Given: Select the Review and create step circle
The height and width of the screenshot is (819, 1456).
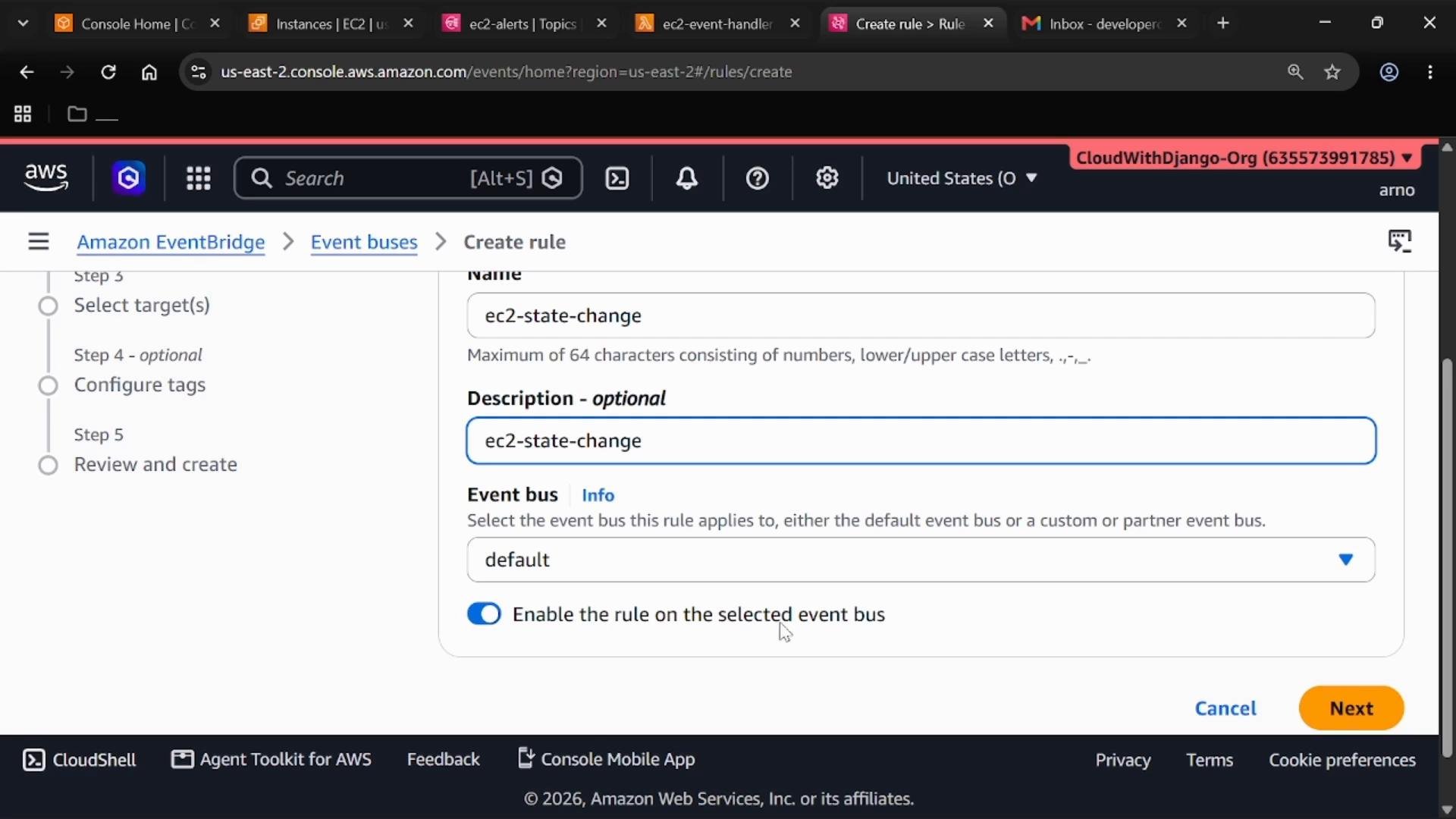Looking at the screenshot, I should pyautogui.click(x=49, y=466).
